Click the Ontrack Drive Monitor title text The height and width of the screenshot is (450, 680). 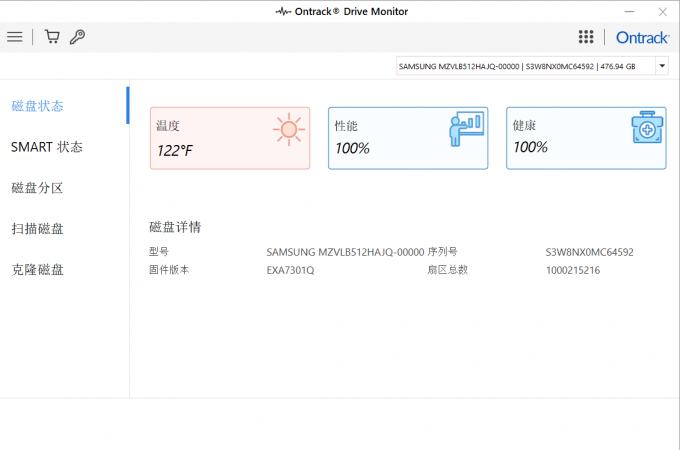point(351,12)
